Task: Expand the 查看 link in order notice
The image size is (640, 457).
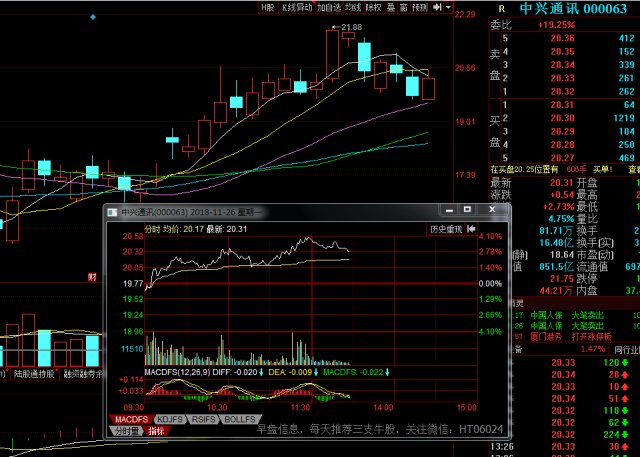Action: 634,170
